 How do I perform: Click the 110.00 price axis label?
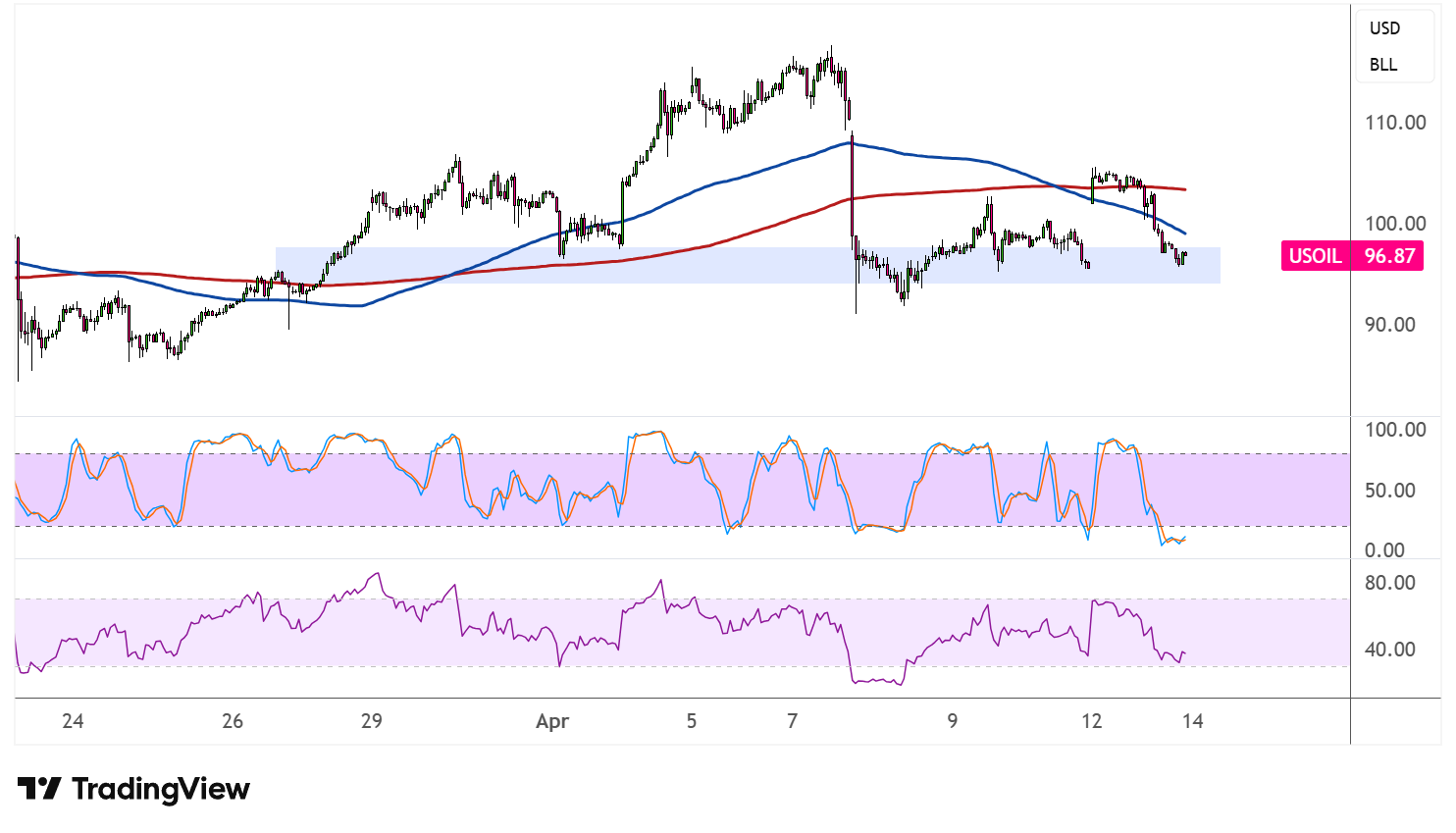point(1395,123)
